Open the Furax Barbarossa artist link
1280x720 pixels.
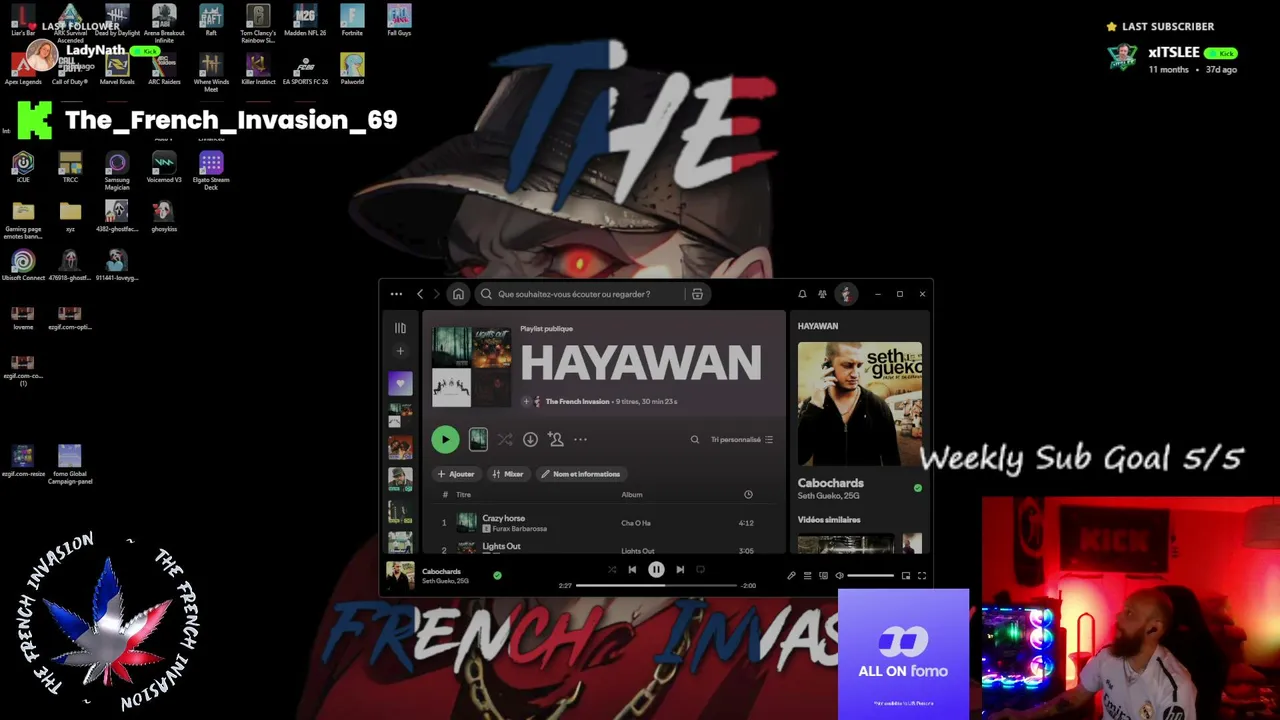(519, 529)
